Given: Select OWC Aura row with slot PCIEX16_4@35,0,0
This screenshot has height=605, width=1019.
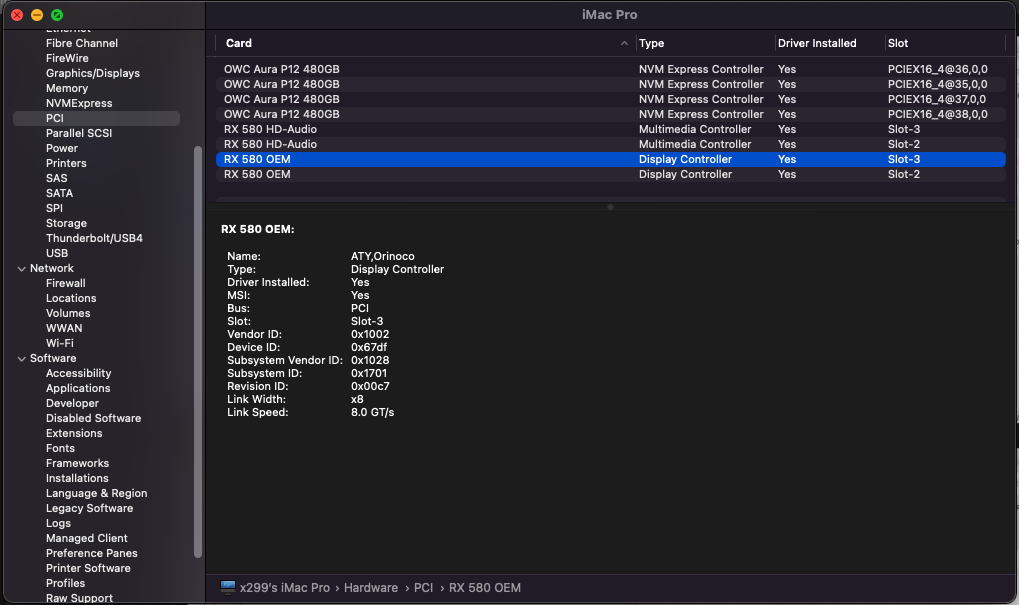Looking at the screenshot, I should point(611,84).
